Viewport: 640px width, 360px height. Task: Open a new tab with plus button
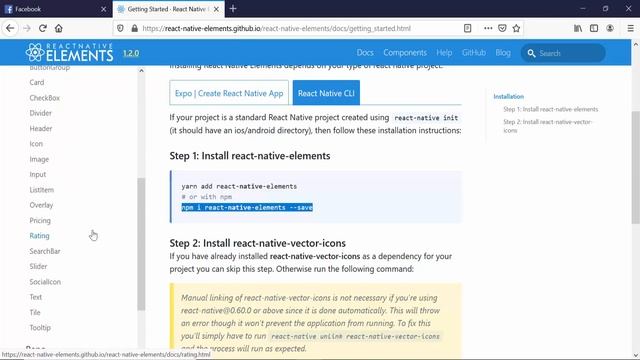233,9
